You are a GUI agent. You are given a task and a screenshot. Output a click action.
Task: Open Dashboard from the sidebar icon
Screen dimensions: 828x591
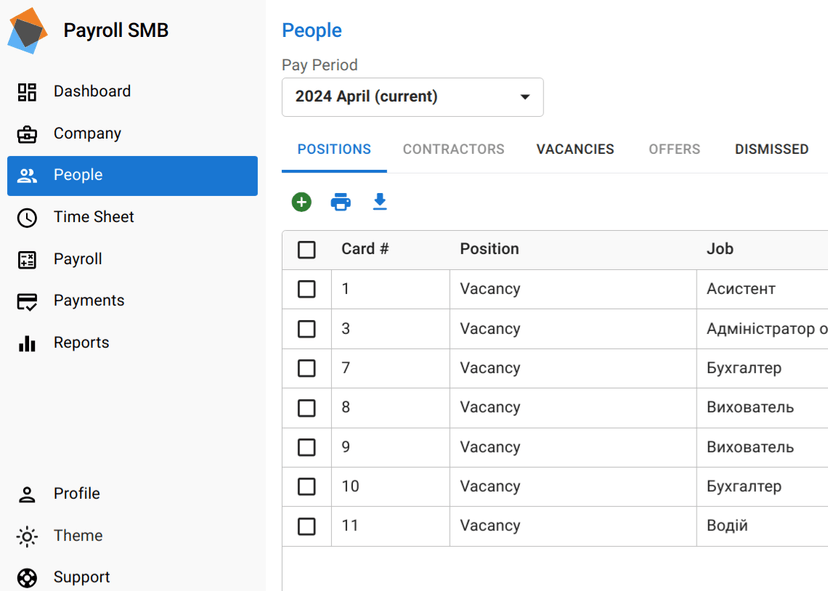click(x=28, y=92)
